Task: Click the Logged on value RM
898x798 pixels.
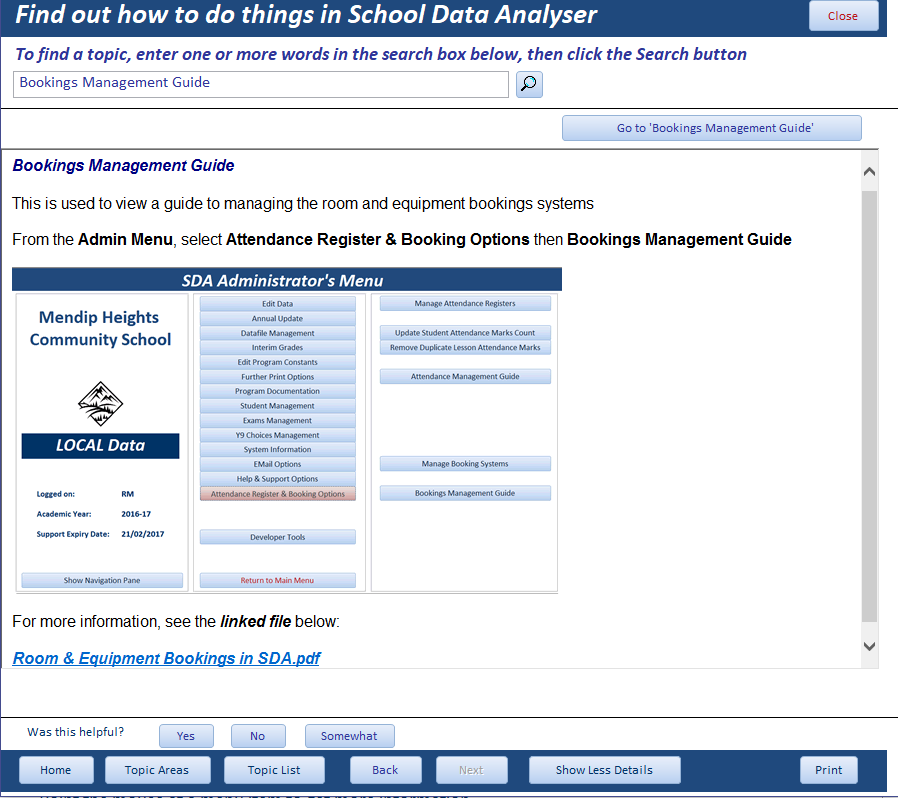Action: [127, 494]
